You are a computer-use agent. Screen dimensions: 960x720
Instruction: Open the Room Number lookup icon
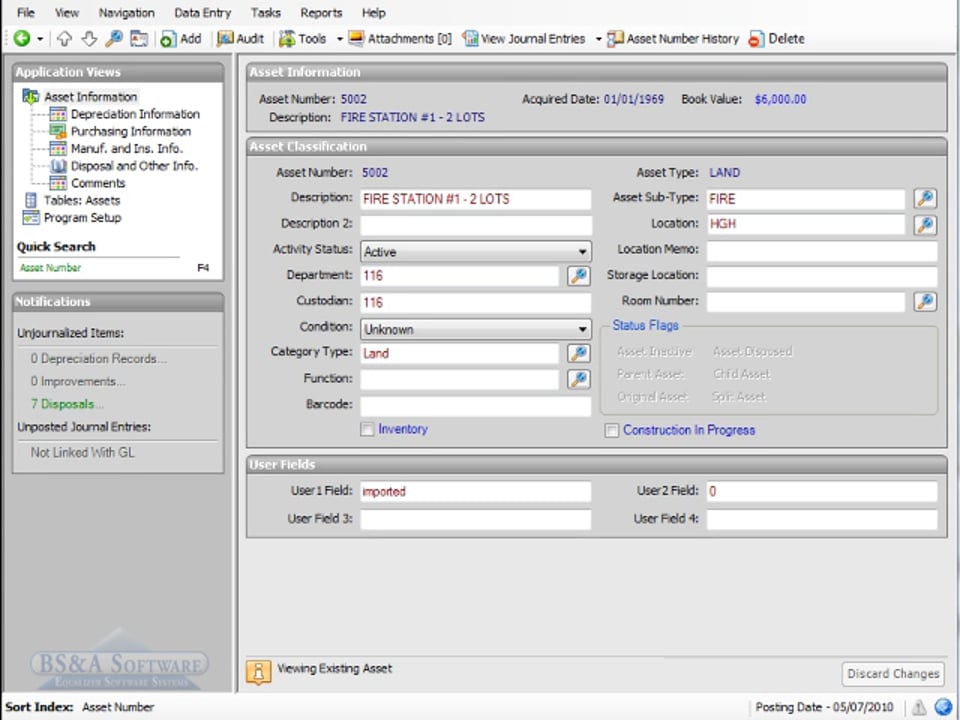pos(925,301)
